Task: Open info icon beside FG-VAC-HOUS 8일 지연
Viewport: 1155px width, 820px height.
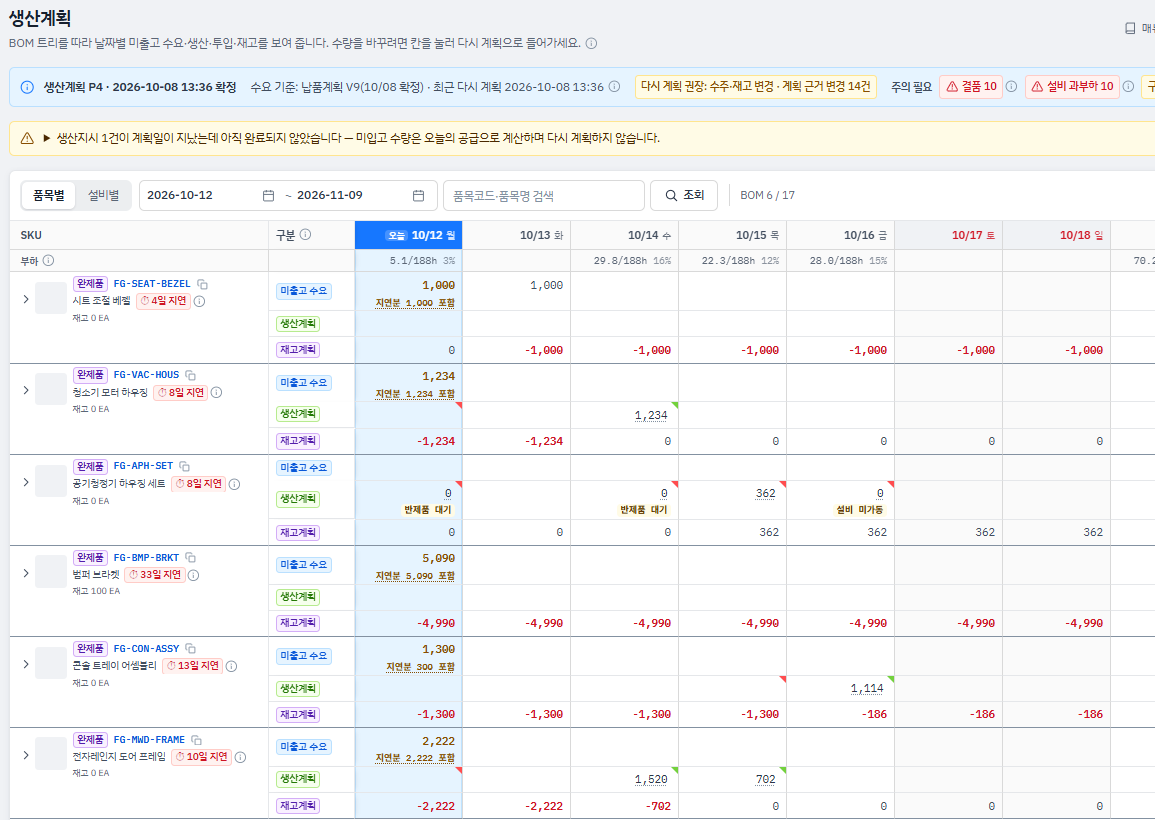Action: [x=217, y=393]
